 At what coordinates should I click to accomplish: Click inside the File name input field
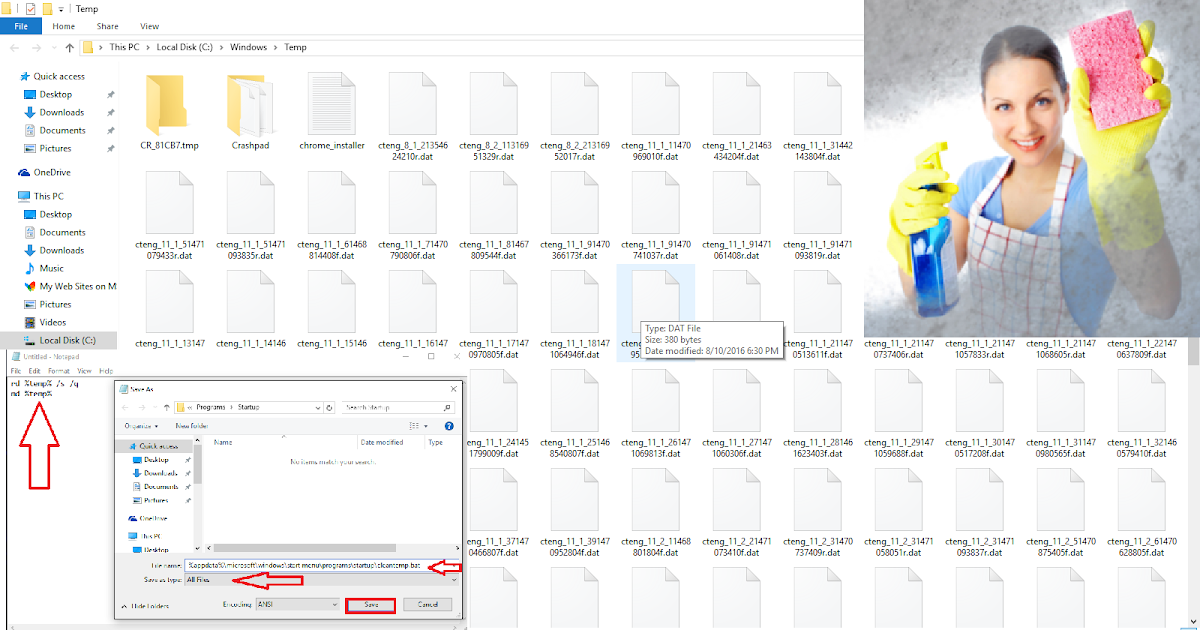[290, 566]
